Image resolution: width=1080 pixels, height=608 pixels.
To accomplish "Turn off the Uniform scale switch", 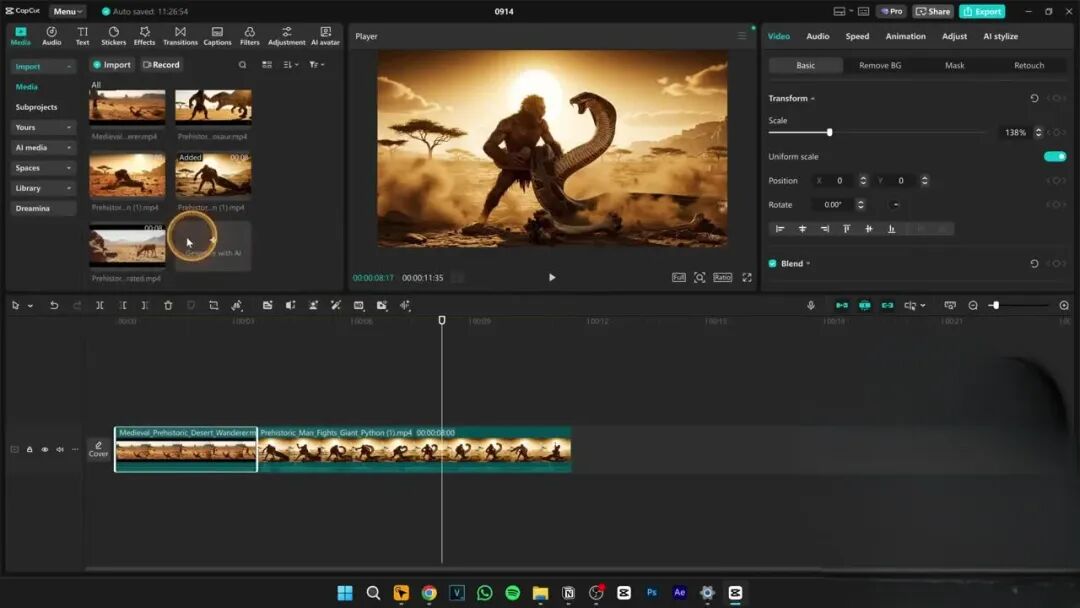I will pyautogui.click(x=1054, y=157).
